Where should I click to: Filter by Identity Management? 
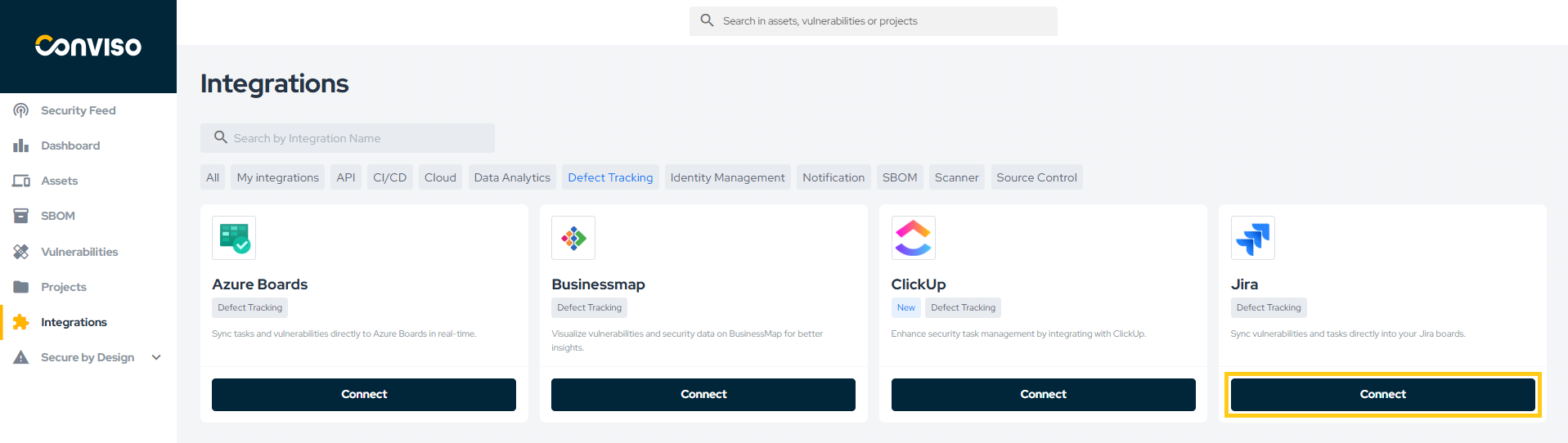[x=727, y=177]
